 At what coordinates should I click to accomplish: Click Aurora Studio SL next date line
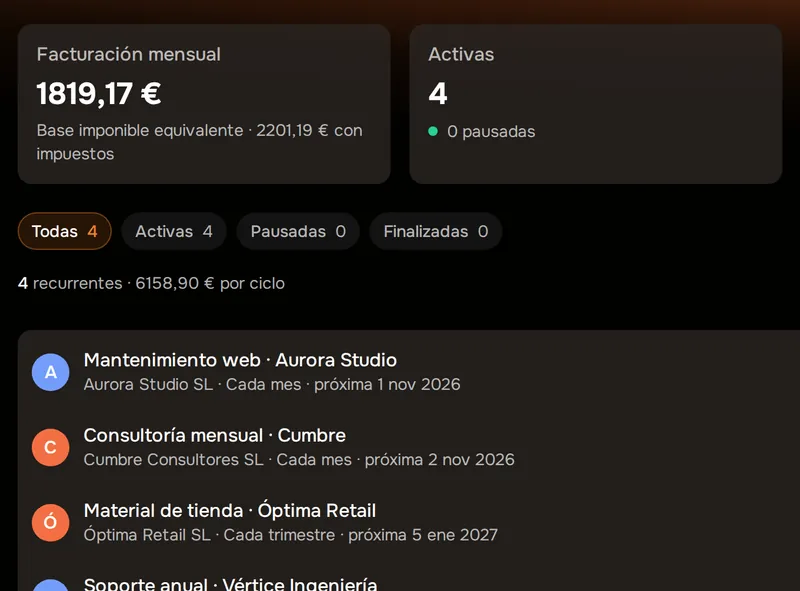click(272, 384)
